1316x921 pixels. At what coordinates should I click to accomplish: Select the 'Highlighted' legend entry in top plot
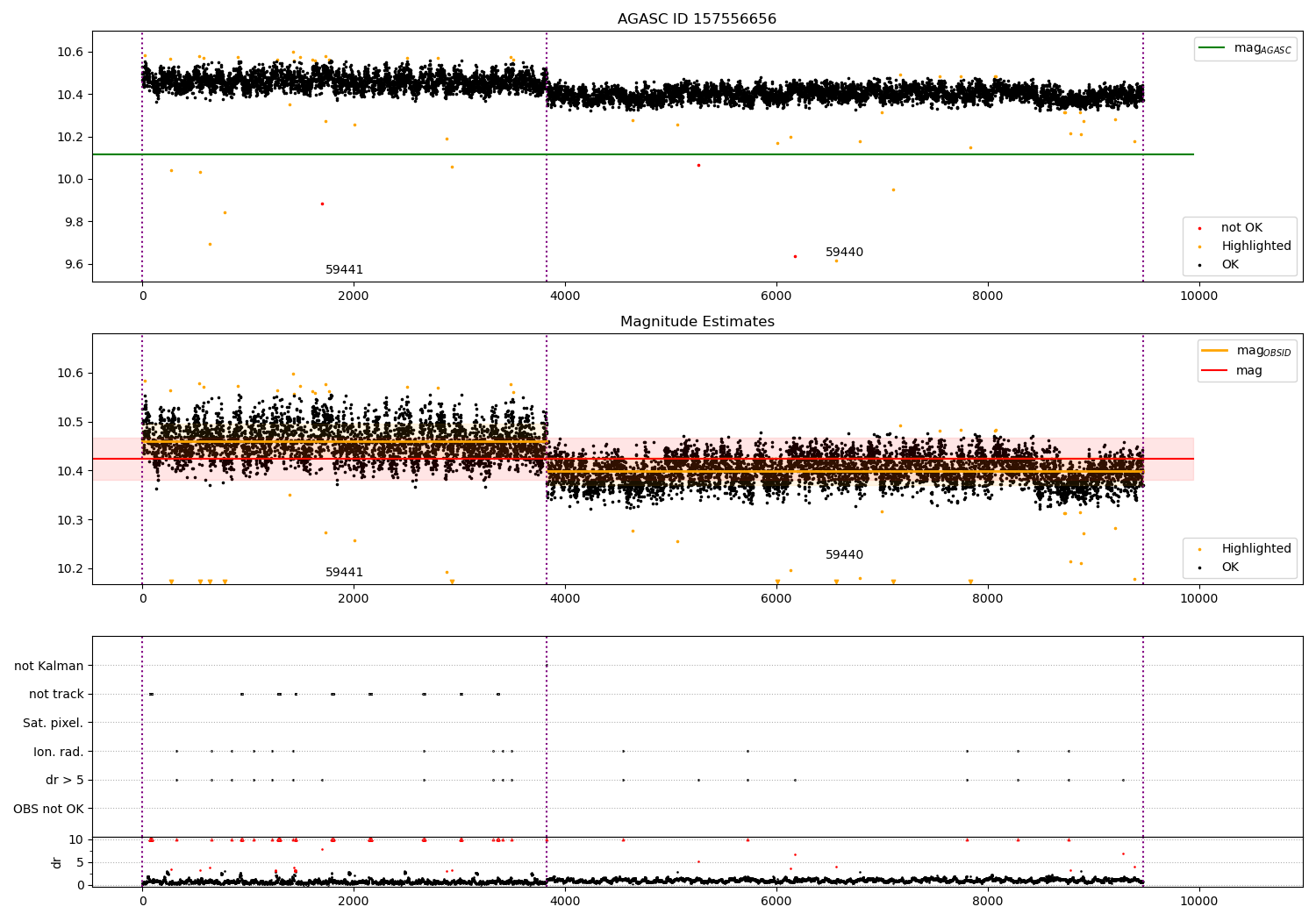click(x=1255, y=246)
